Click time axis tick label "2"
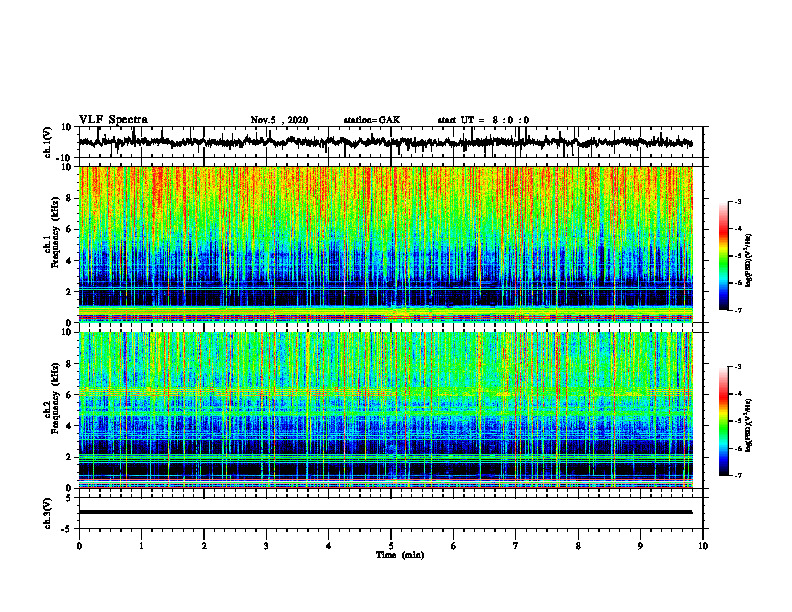The width and height of the screenshot is (792, 612). pos(204,546)
